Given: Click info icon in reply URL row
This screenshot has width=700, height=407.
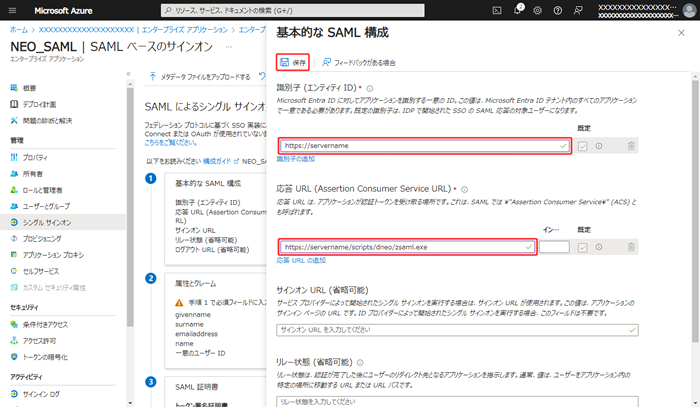Looking at the screenshot, I should point(599,247).
